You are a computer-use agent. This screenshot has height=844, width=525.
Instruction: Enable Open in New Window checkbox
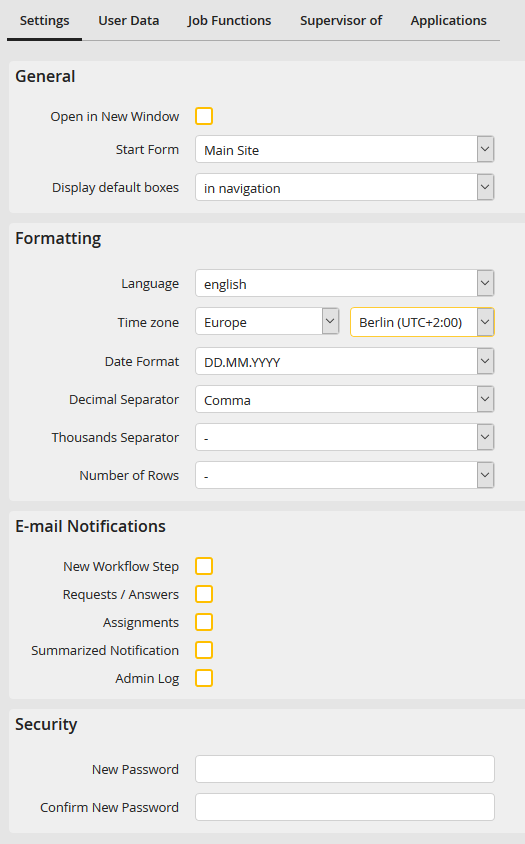click(x=204, y=116)
